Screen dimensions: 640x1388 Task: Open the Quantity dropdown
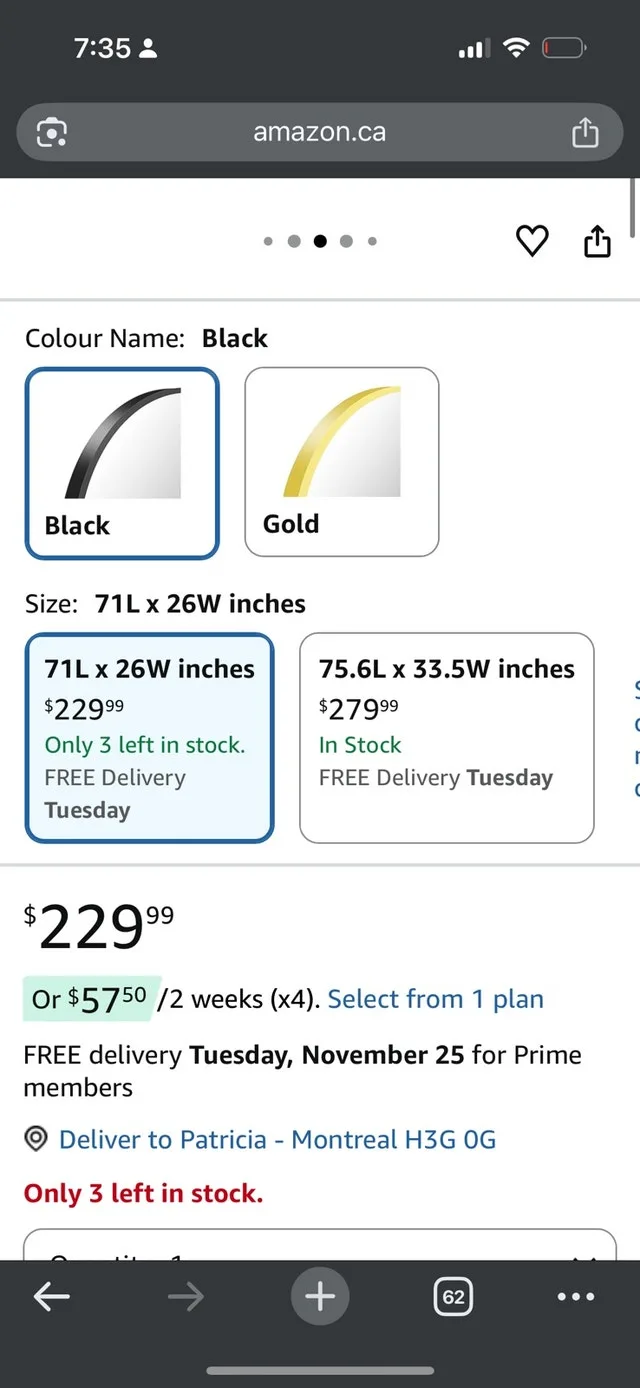[320, 1258]
